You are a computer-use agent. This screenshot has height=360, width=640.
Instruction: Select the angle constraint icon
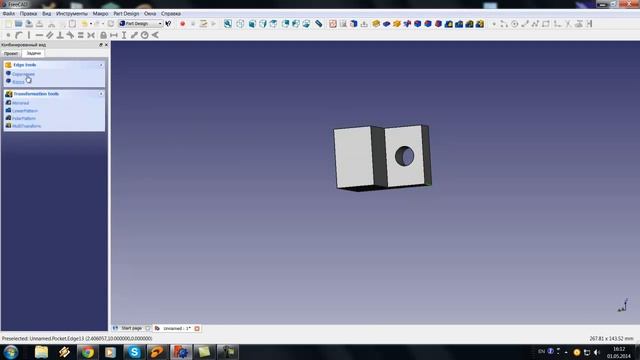click(x=155, y=35)
